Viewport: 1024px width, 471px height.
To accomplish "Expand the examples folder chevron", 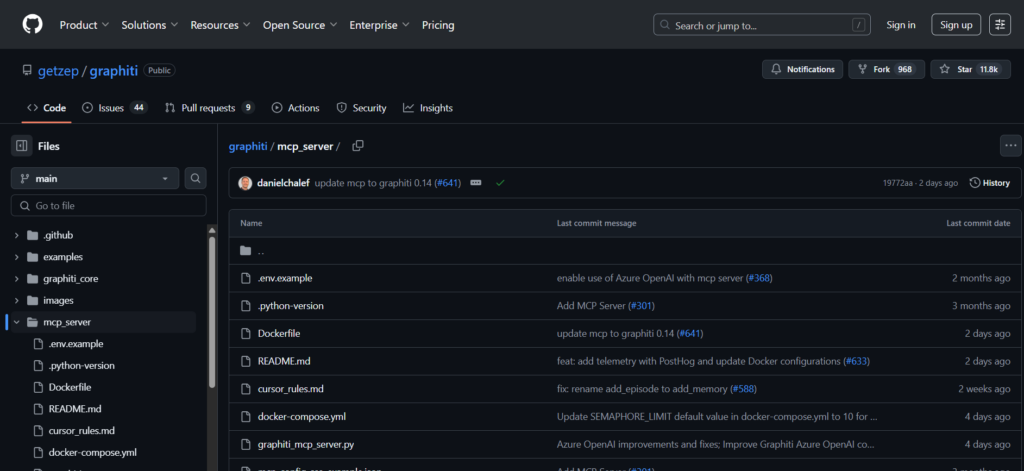I will (x=16, y=257).
